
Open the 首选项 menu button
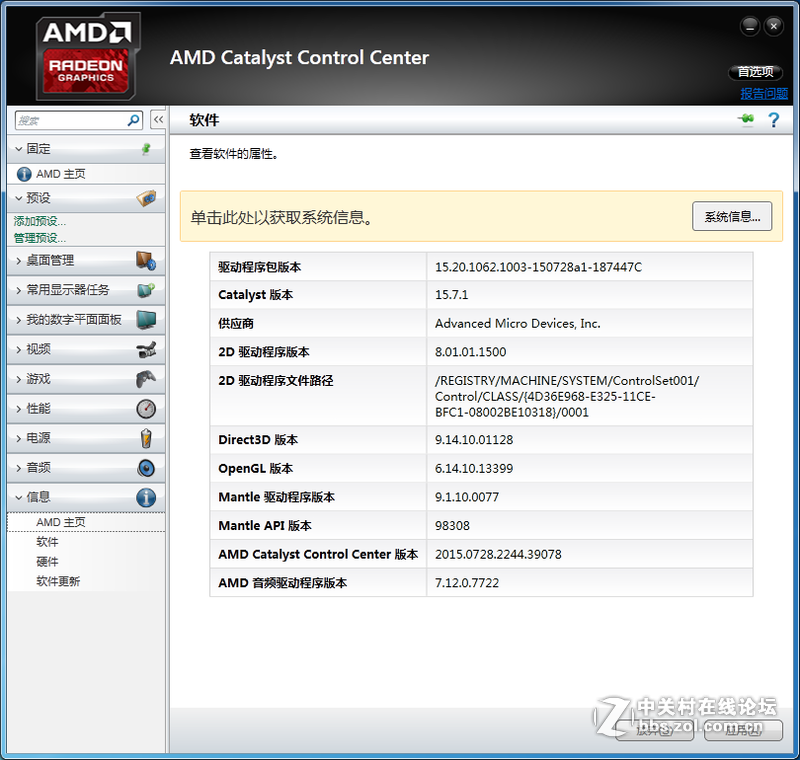(756, 72)
